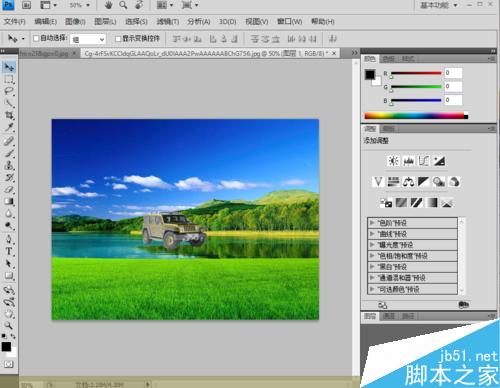
Task: Open the 文件(F) menu
Action: (14, 22)
